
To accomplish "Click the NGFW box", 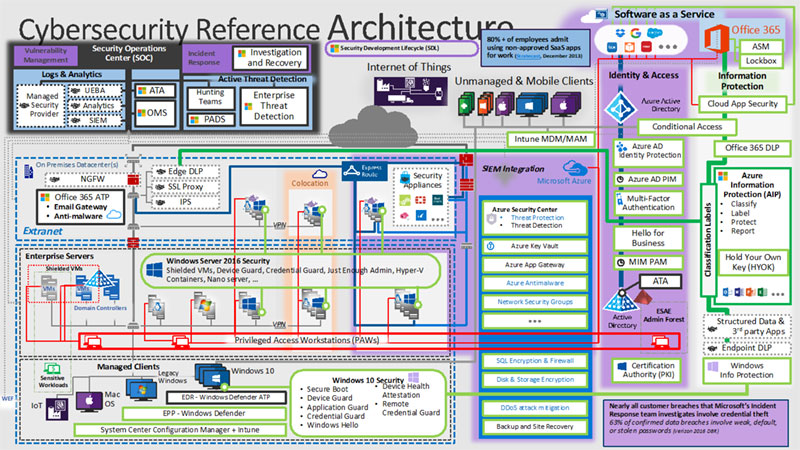I will [85, 179].
